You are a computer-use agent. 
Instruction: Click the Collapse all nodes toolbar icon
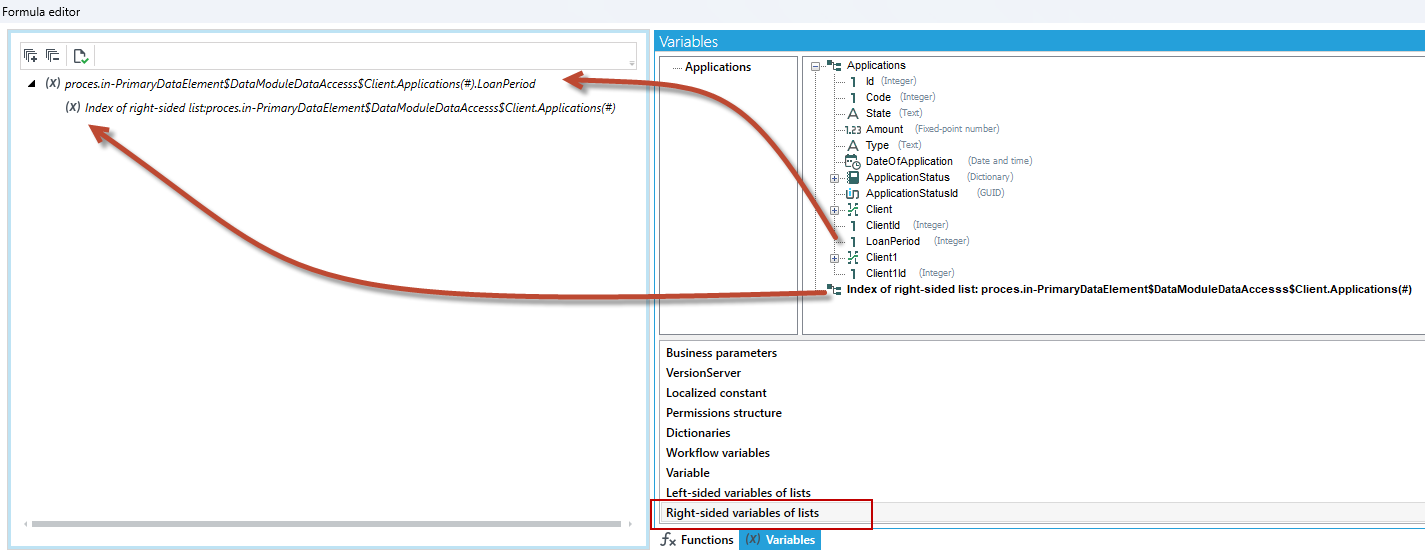(52, 56)
